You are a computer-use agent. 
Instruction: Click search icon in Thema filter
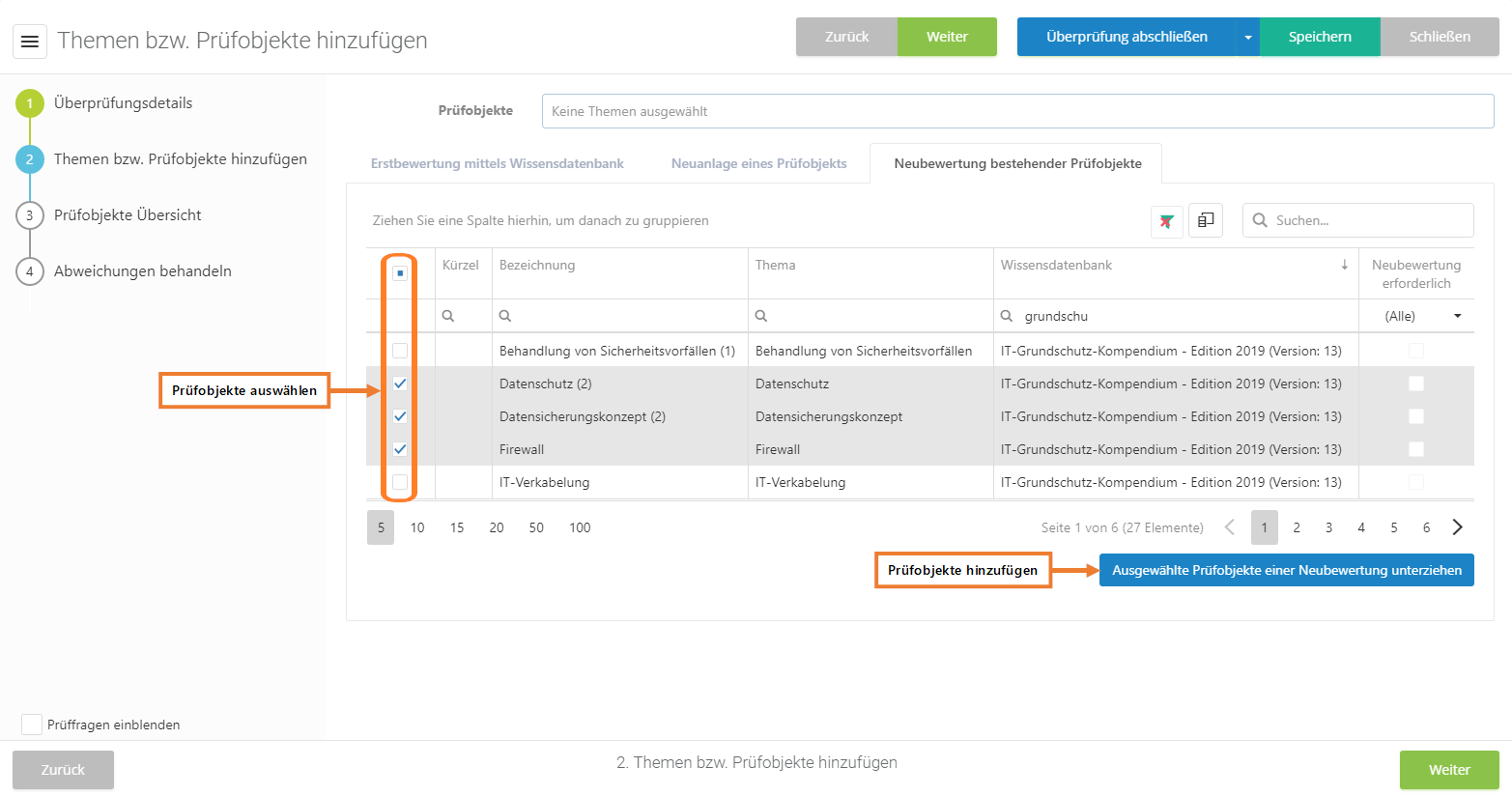click(x=761, y=316)
